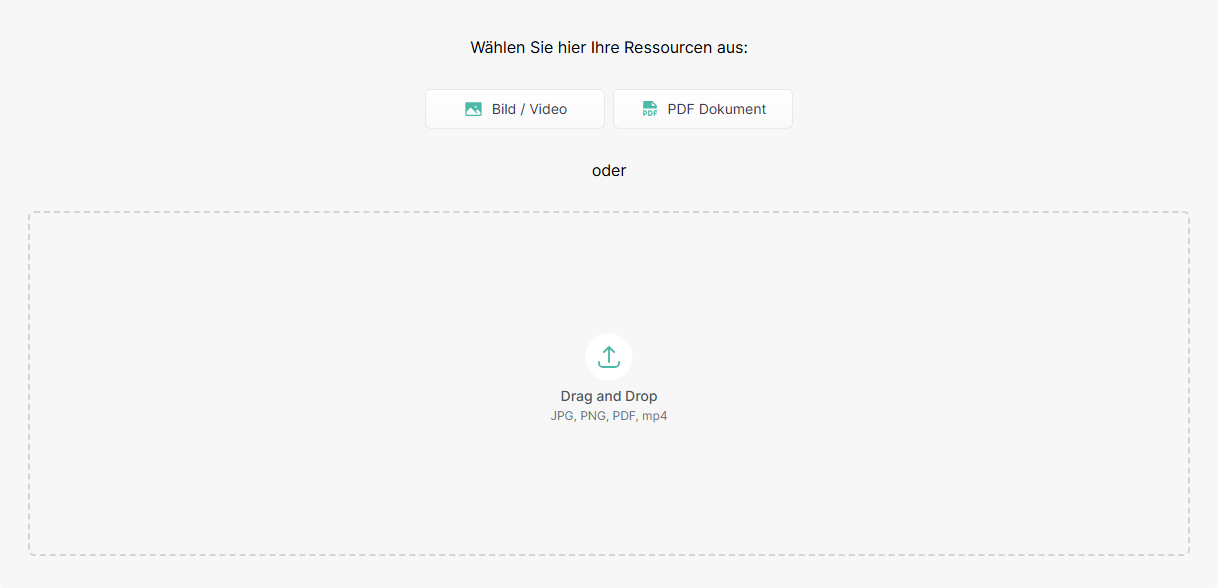Click the word "Drop" under the upload icon
Viewport: 1218px width, 588px height.
pyautogui.click(x=640, y=396)
